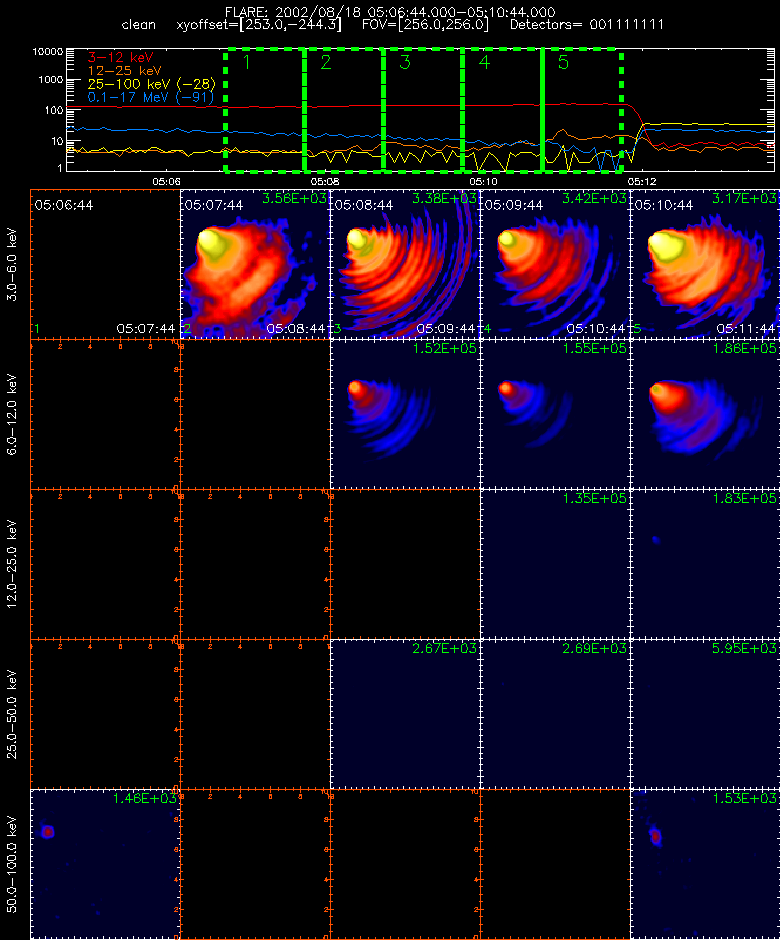Click the Detectors= 001111111 text
Image resolution: width=780 pixels, height=940 pixels.
pos(587,25)
